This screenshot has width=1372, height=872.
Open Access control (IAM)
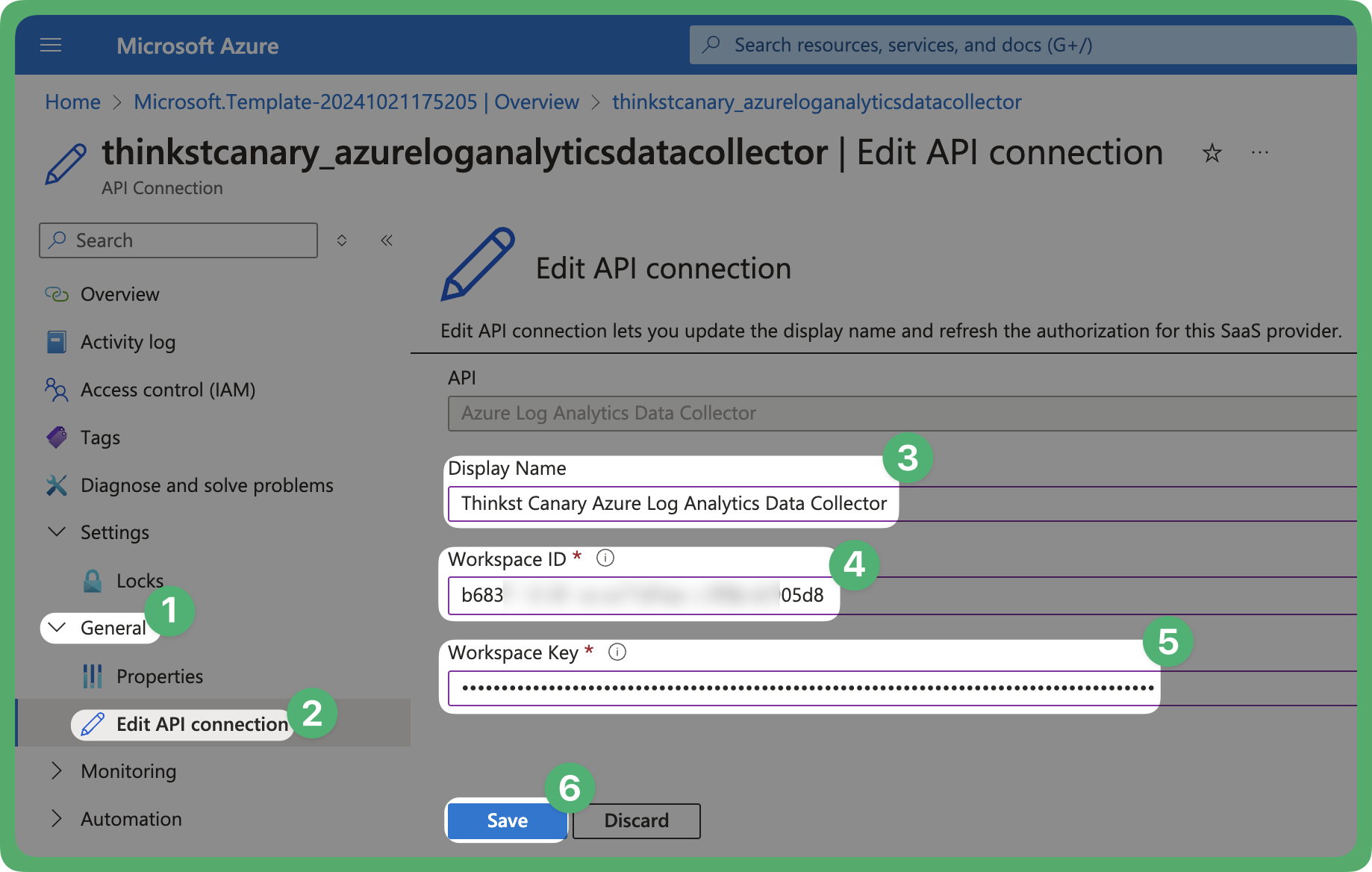(x=168, y=390)
